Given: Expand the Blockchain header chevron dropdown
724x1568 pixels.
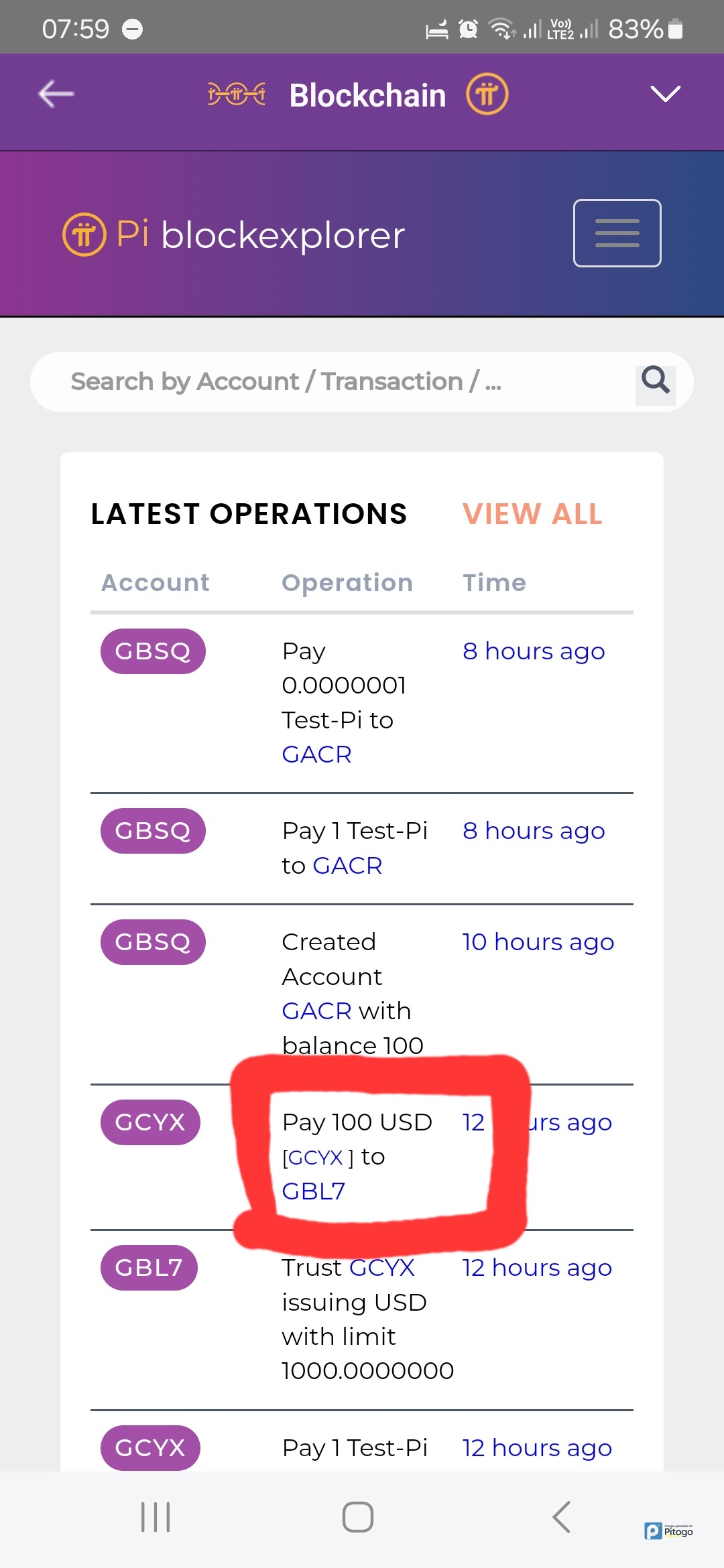Looking at the screenshot, I should (x=665, y=94).
